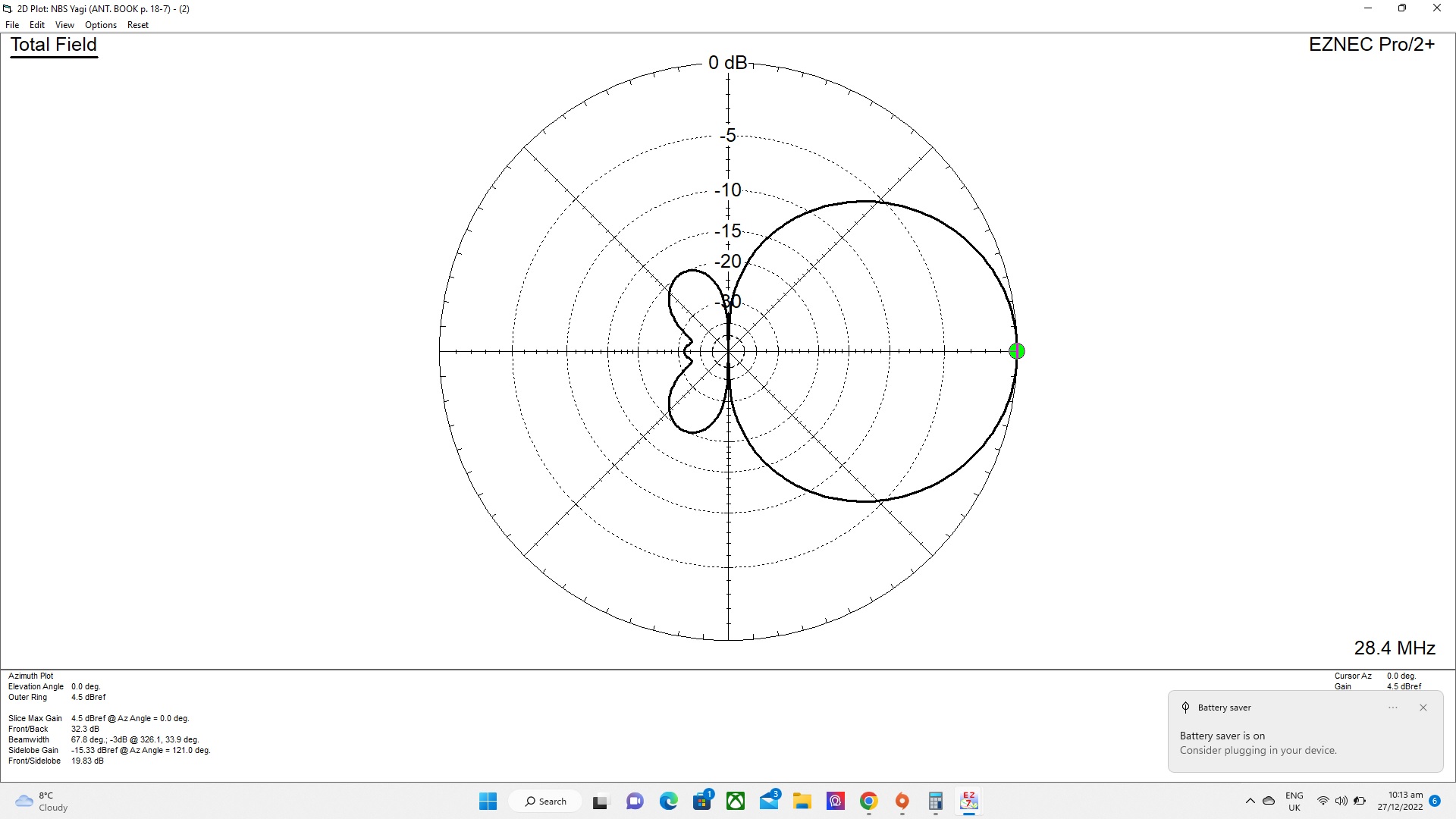Open Microsoft Edge from taskbar

pos(668,801)
